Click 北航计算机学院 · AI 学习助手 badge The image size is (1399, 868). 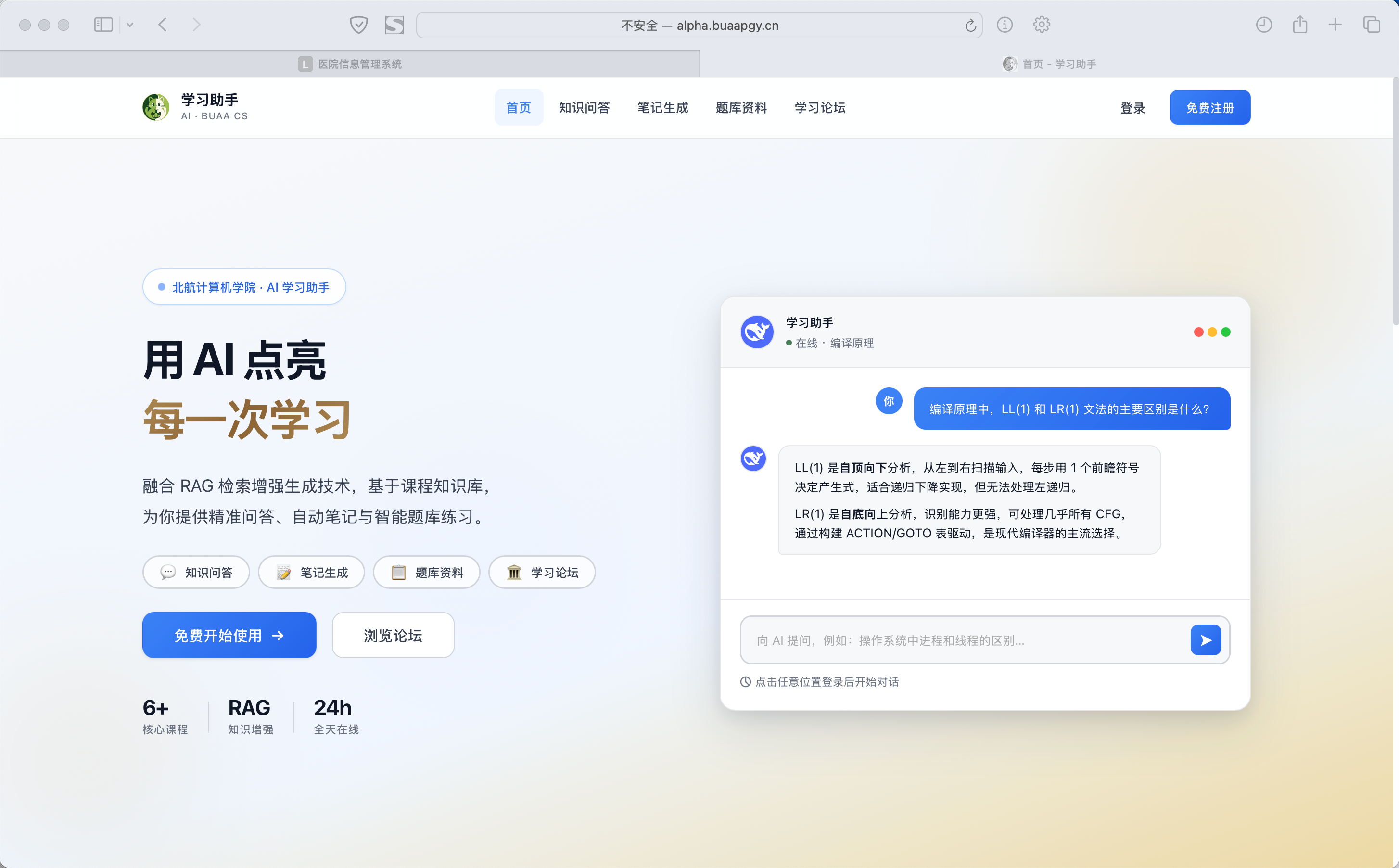pyautogui.click(x=244, y=287)
